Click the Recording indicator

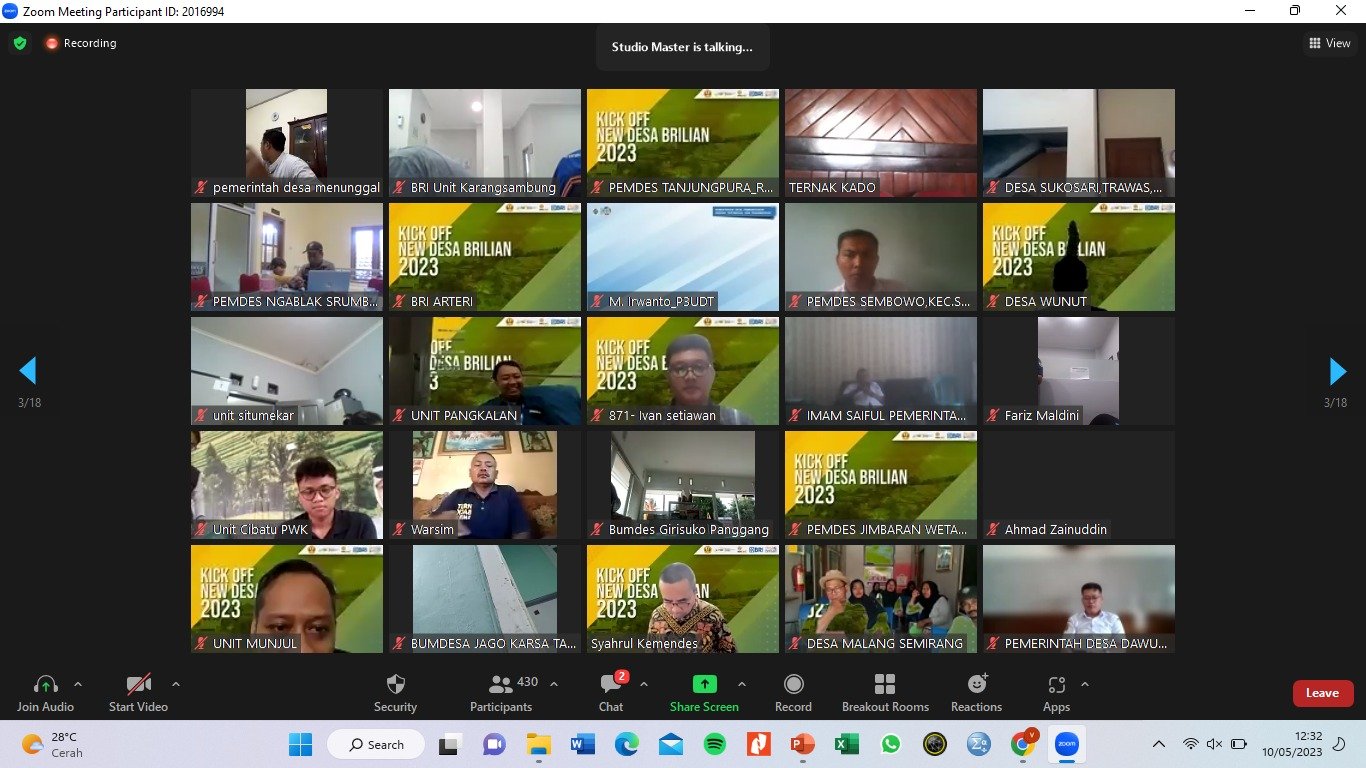click(x=81, y=43)
